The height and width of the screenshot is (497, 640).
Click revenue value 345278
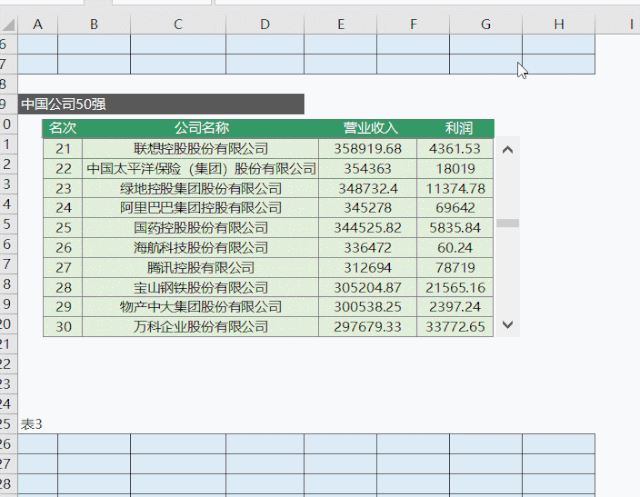coord(368,208)
